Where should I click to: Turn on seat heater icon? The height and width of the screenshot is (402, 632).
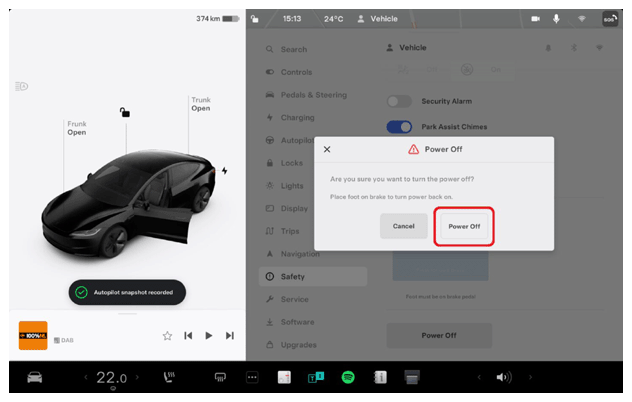[169, 377]
